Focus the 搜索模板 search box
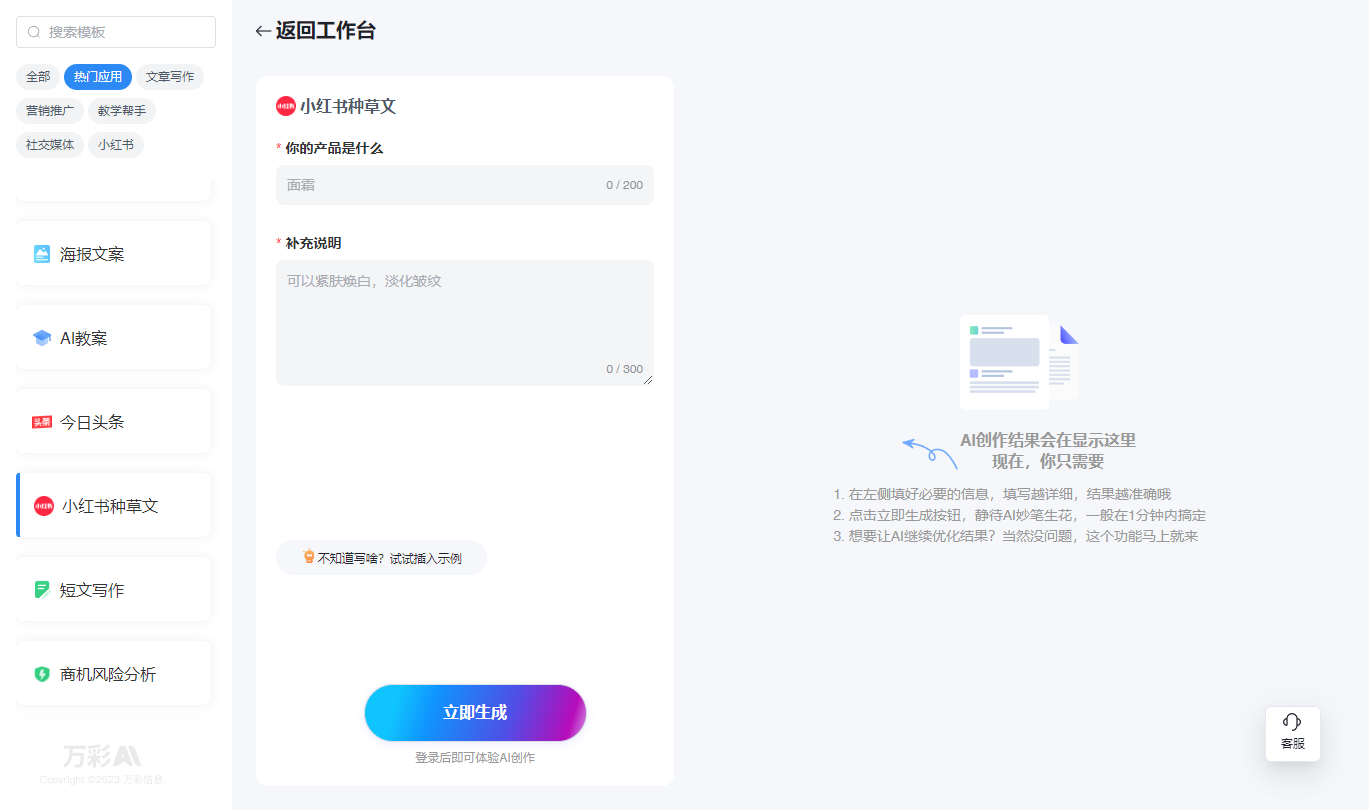The width and height of the screenshot is (1369, 810). pyautogui.click(x=116, y=32)
